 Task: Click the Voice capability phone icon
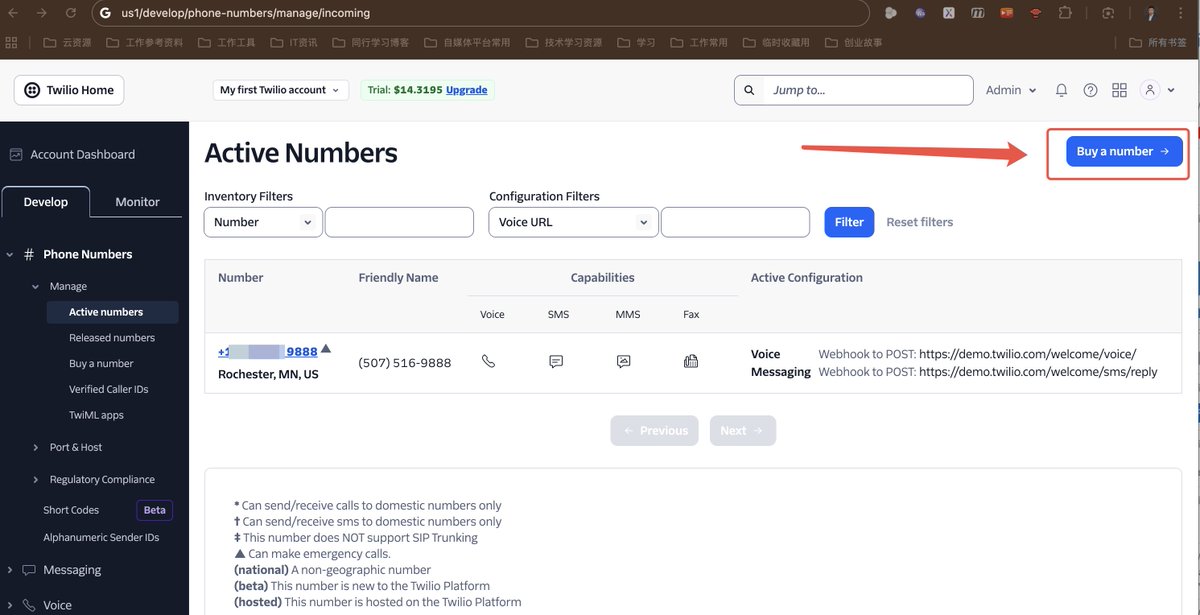tap(488, 361)
